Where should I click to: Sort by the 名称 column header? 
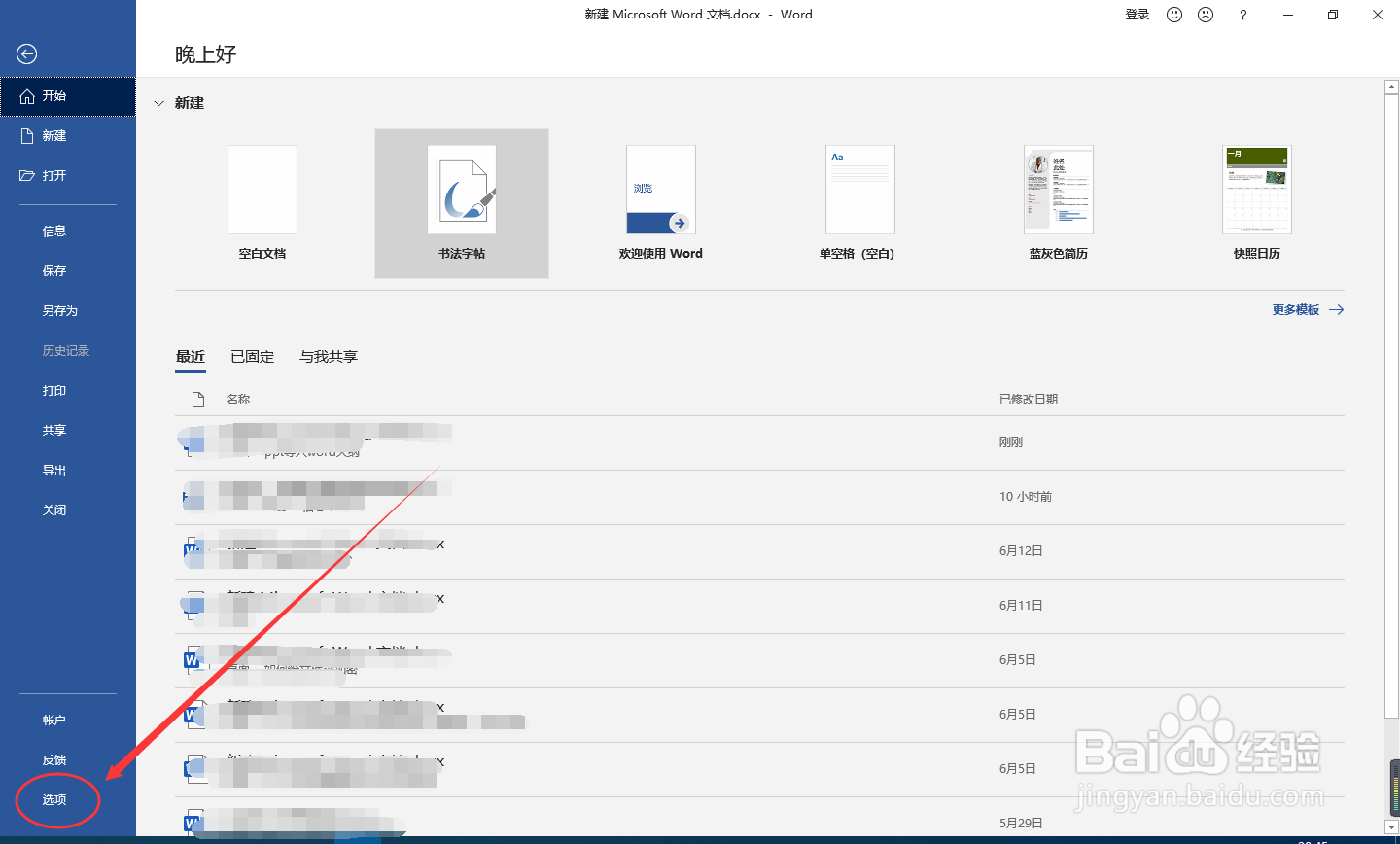tap(238, 400)
